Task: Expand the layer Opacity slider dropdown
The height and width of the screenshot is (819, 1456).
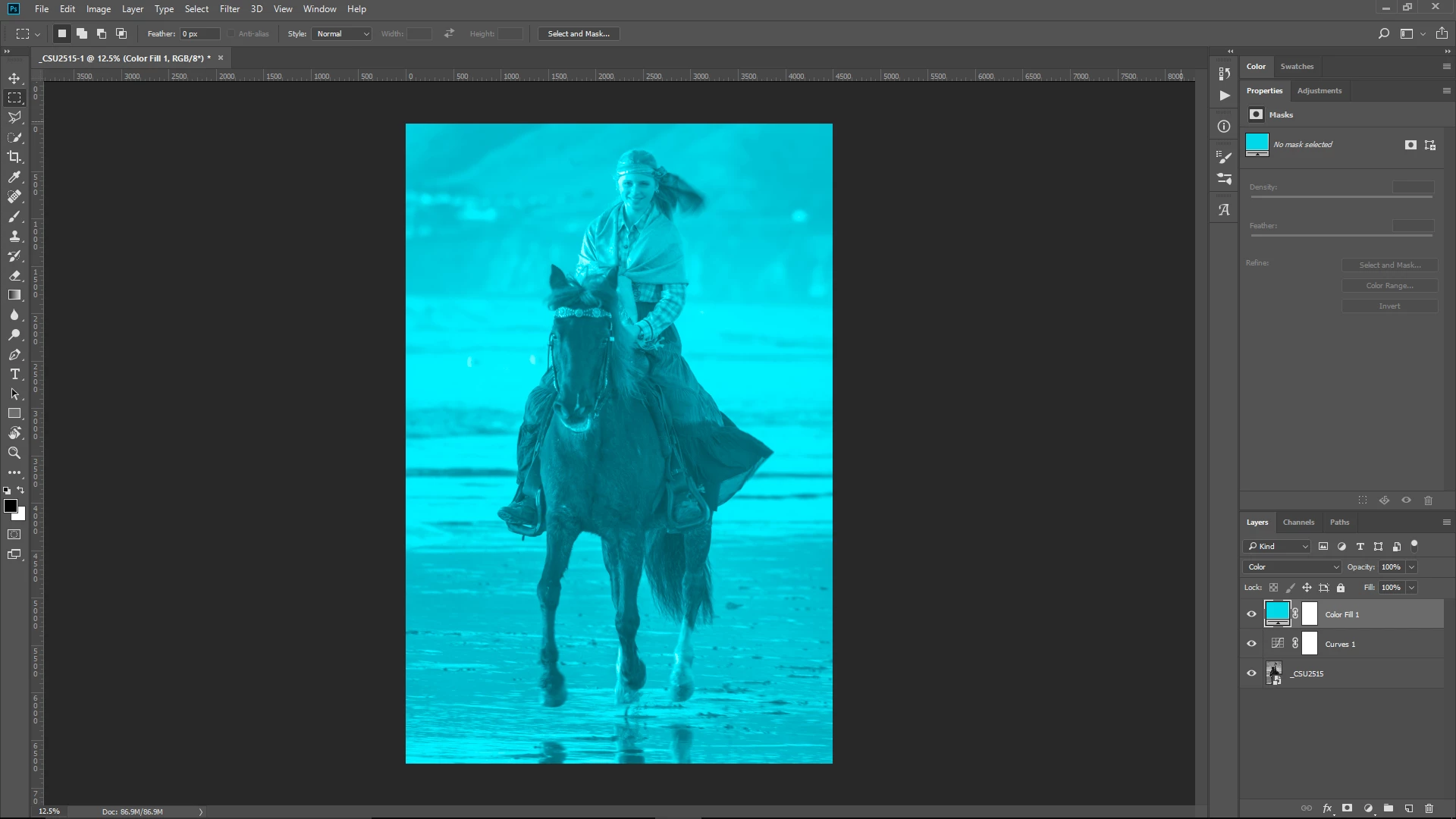Action: [1411, 567]
